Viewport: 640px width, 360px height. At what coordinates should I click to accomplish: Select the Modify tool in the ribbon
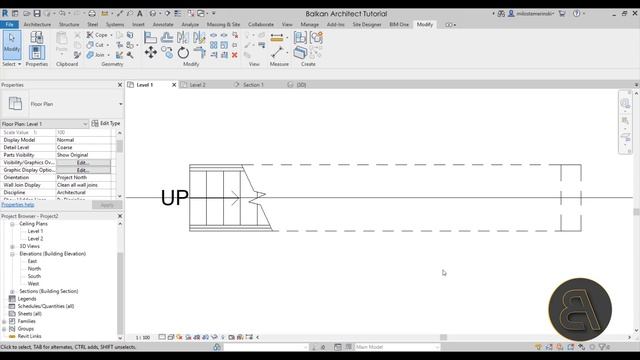pyautogui.click(x=12, y=44)
